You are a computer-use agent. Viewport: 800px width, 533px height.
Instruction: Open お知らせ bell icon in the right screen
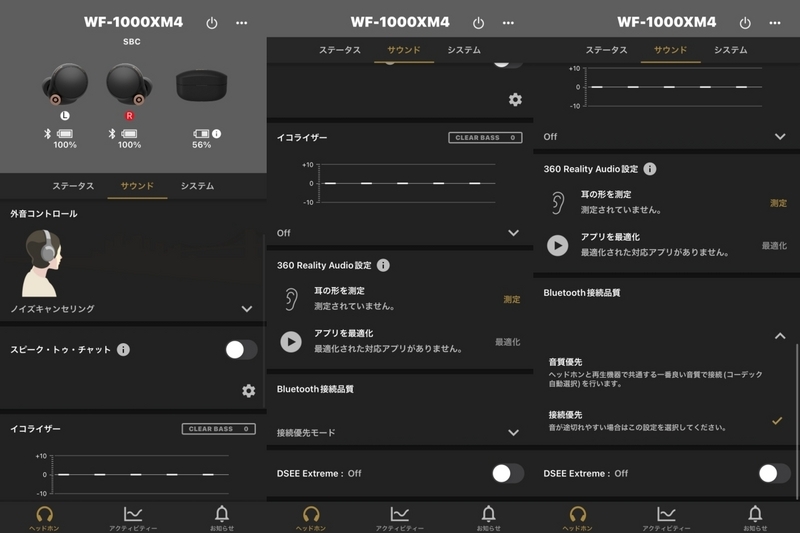pyautogui.click(x=755, y=518)
